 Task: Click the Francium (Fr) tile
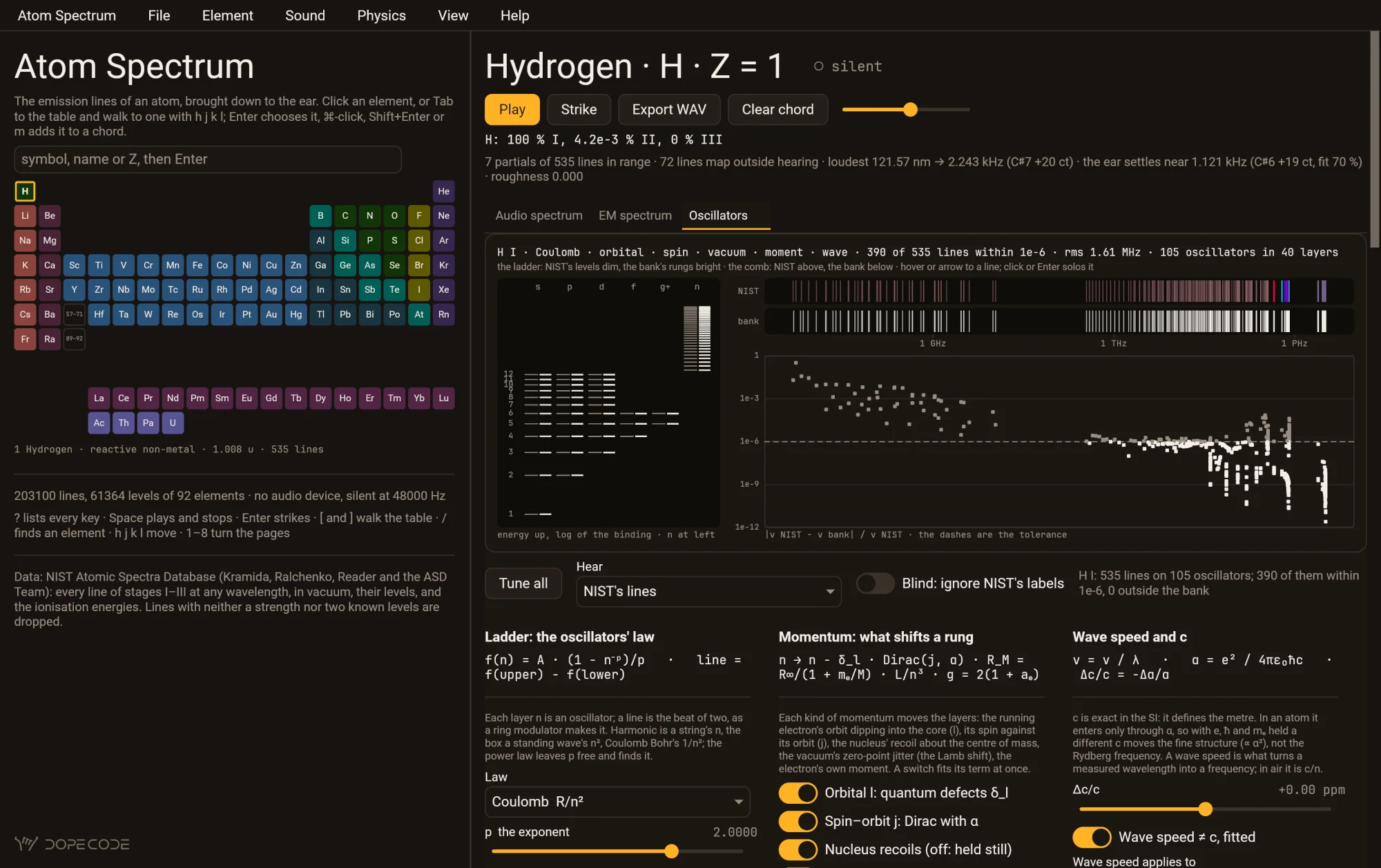25,339
